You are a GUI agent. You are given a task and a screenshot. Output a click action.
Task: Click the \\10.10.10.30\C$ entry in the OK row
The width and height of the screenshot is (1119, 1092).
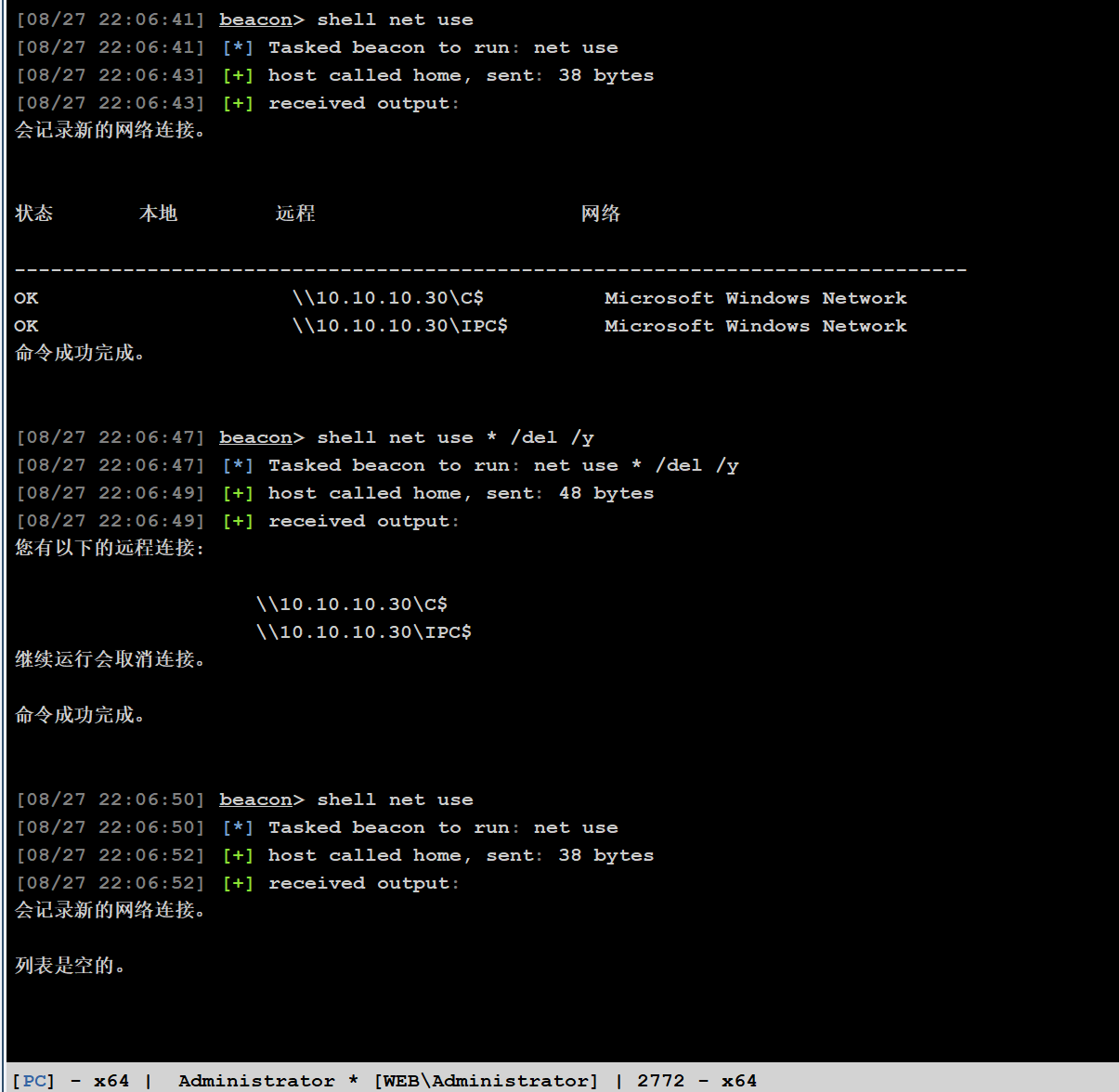[x=388, y=298]
